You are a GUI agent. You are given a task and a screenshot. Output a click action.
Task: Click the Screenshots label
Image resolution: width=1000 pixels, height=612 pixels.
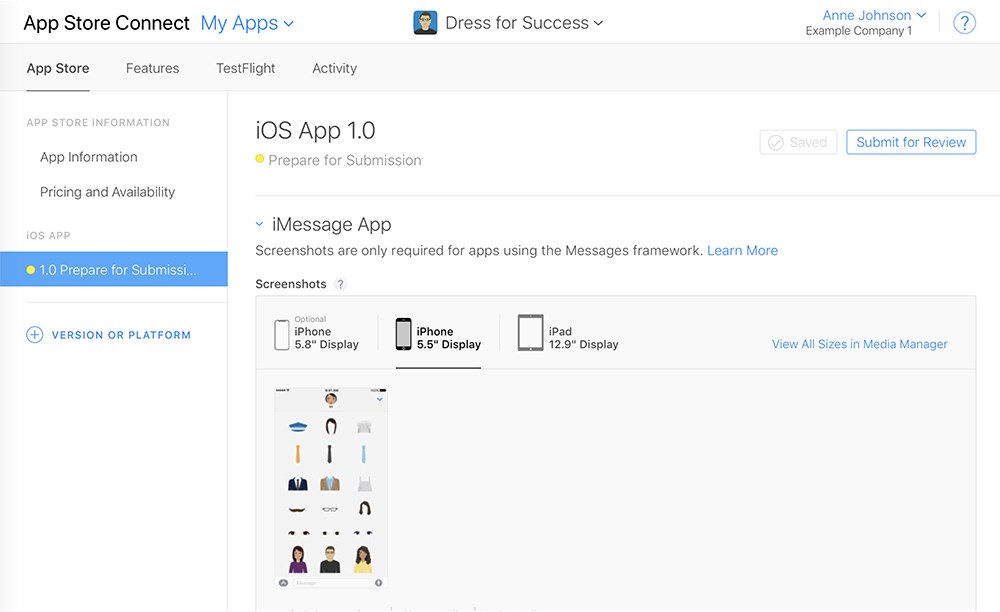291,284
